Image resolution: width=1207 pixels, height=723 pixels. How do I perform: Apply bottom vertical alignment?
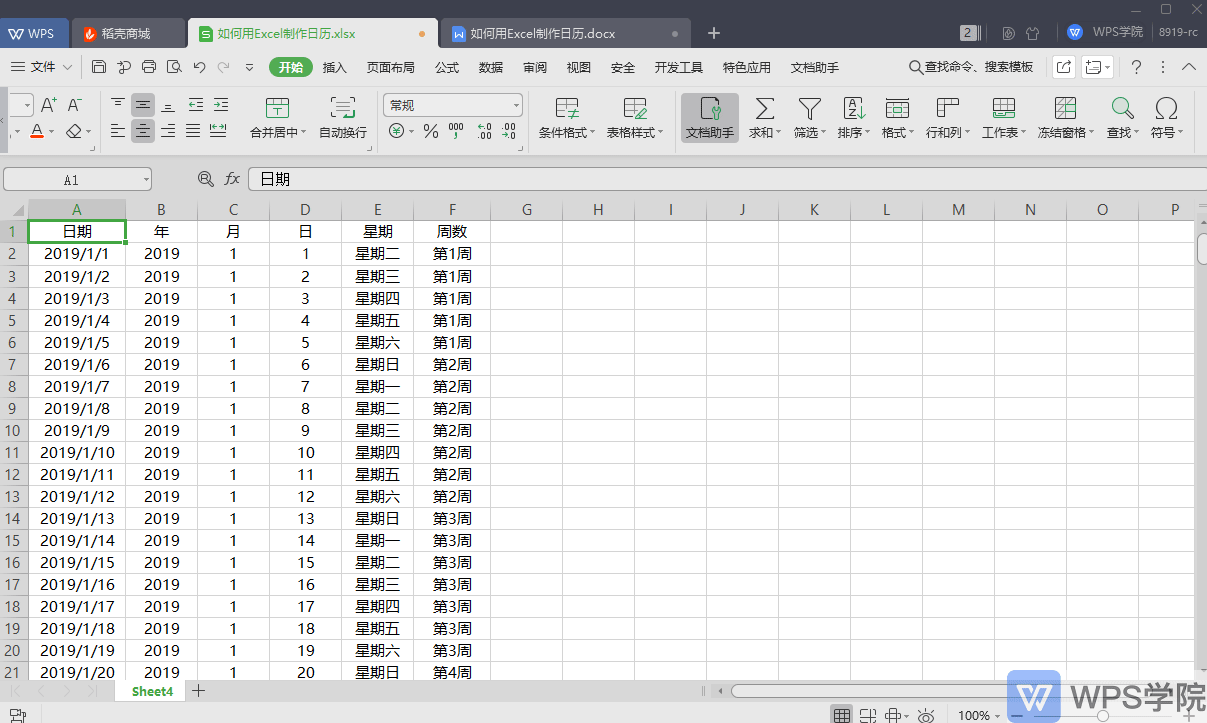click(x=168, y=105)
